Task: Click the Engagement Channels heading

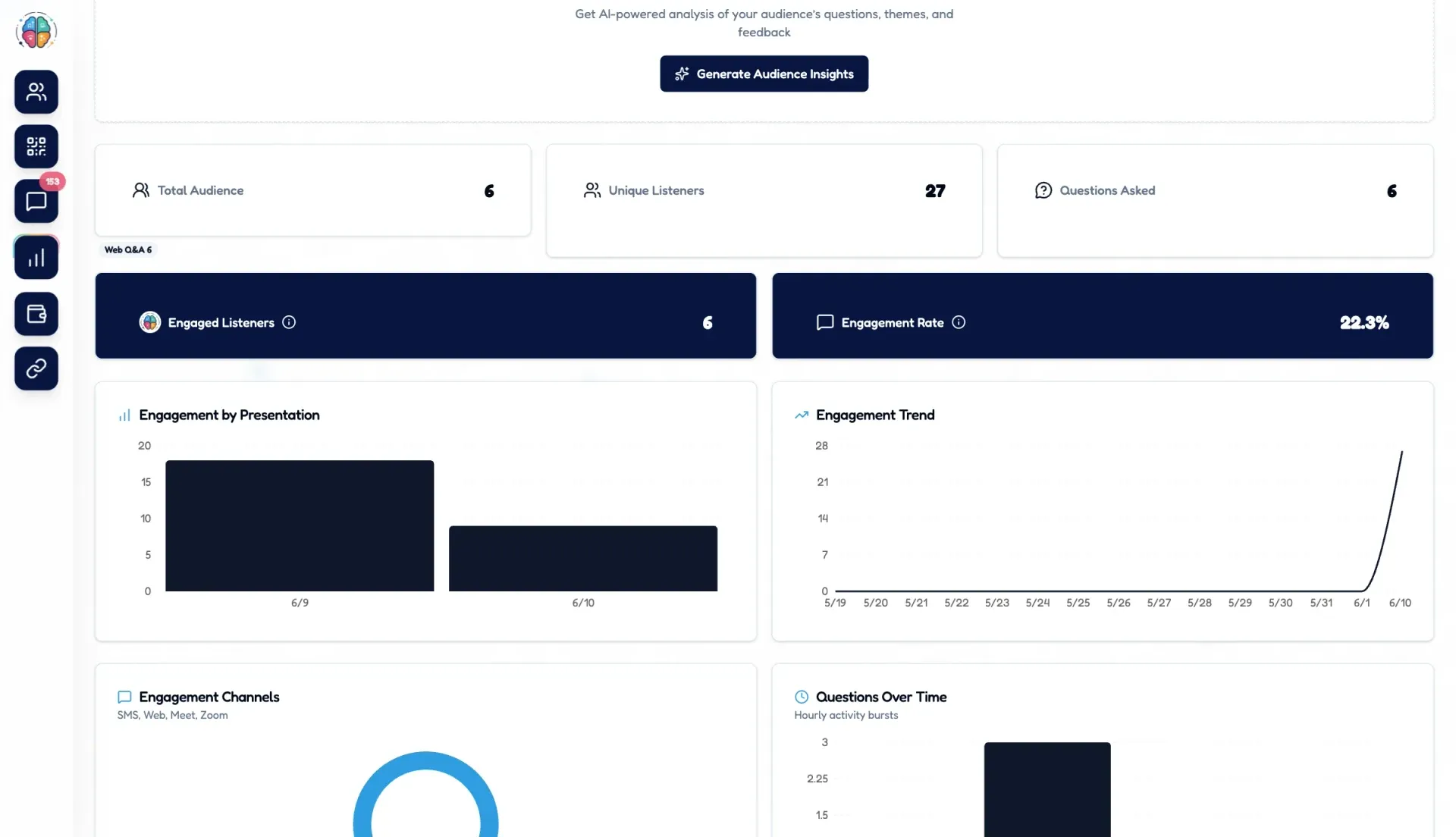Action: click(x=209, y=697)
